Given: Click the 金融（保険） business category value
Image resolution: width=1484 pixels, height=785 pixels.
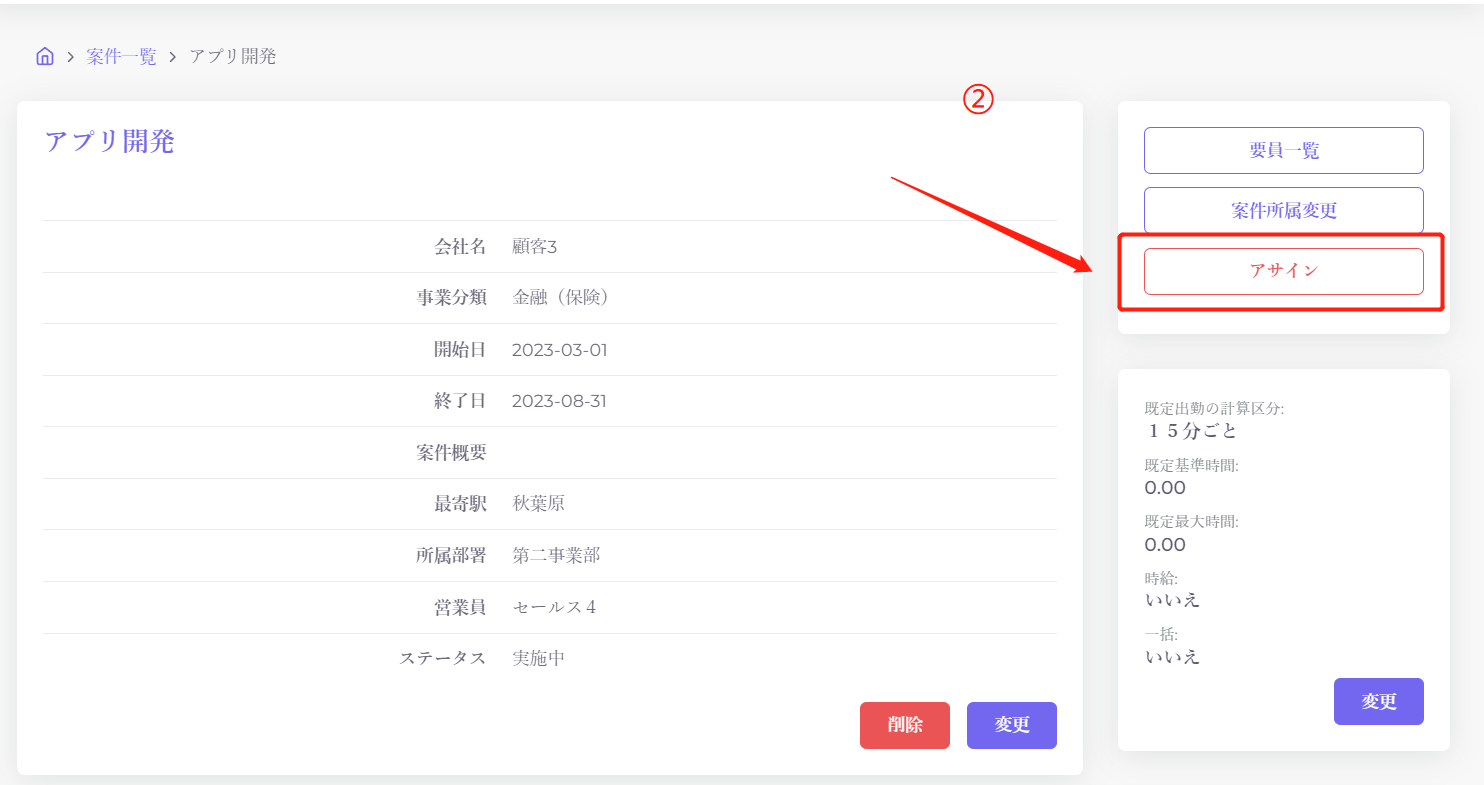Looking at the screenshot, I should (560, 298).
